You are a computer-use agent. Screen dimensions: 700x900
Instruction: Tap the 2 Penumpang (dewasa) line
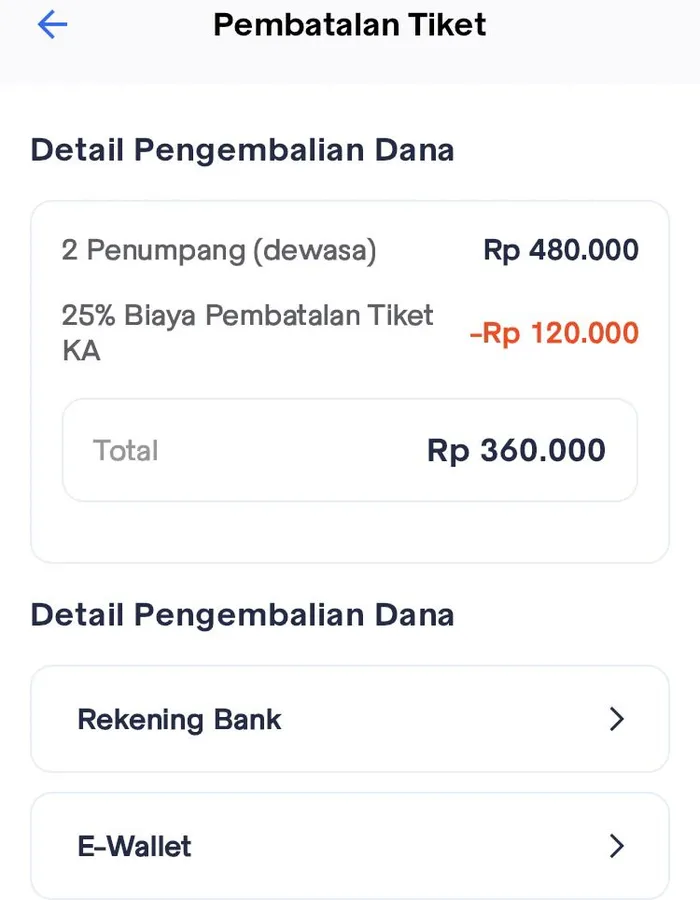point(218,250)
